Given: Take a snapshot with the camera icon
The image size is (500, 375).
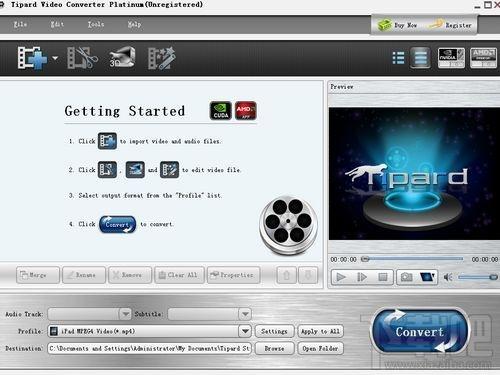Looking at the screenshot, I should point(406,277).
